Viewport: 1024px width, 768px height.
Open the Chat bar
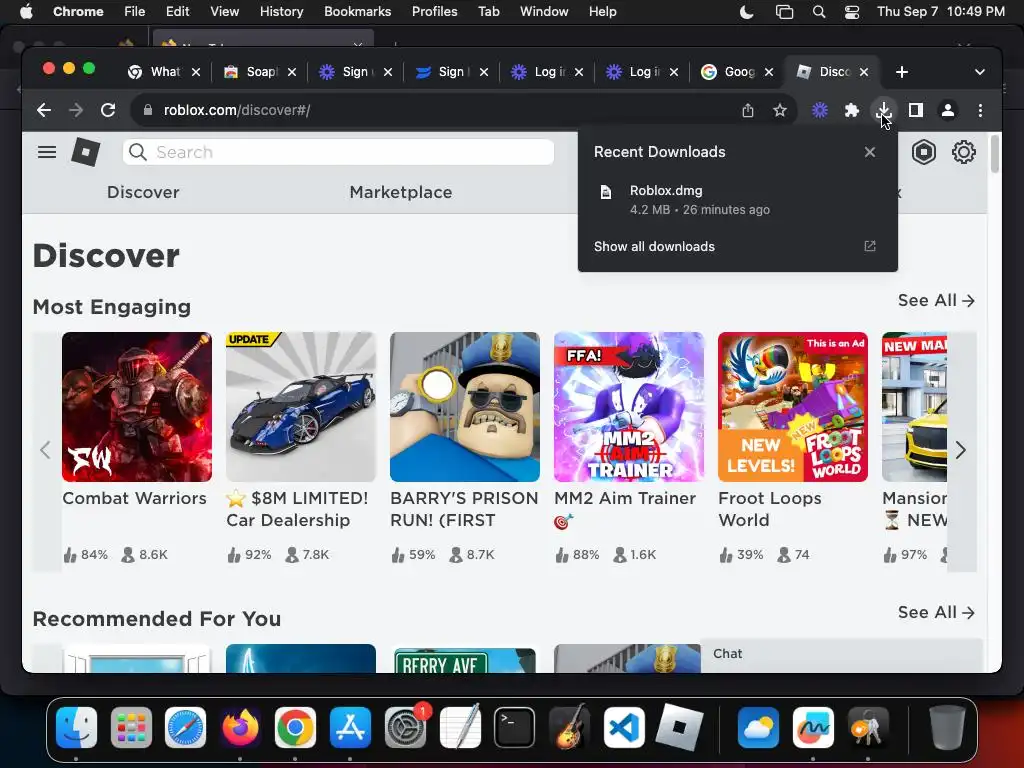point(841,654)
